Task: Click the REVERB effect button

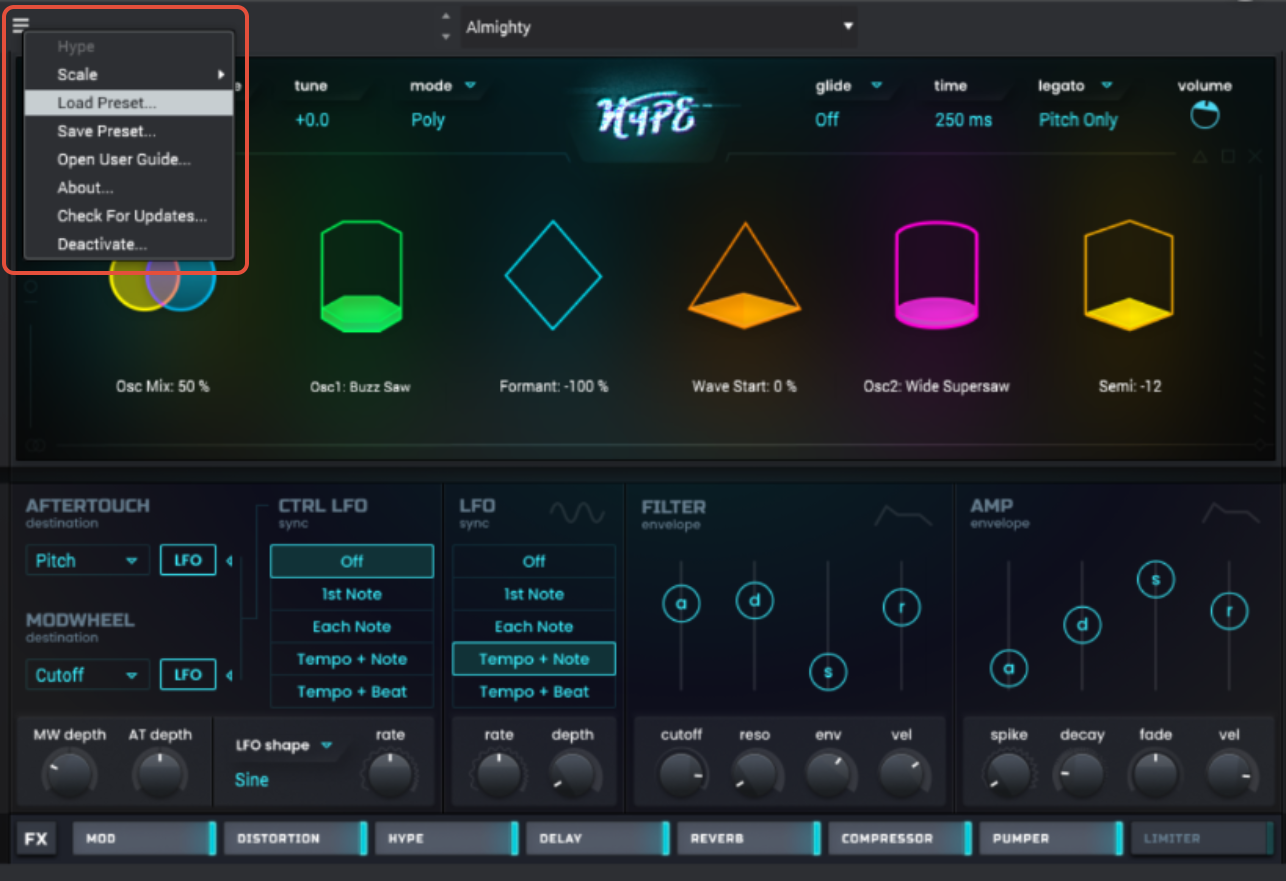Action: click(x=749, y=838)
